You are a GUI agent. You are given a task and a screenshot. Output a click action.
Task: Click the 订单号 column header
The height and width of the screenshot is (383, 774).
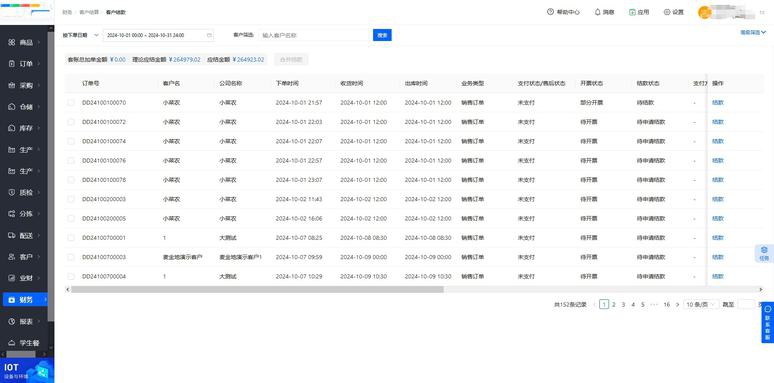(90, 83)
